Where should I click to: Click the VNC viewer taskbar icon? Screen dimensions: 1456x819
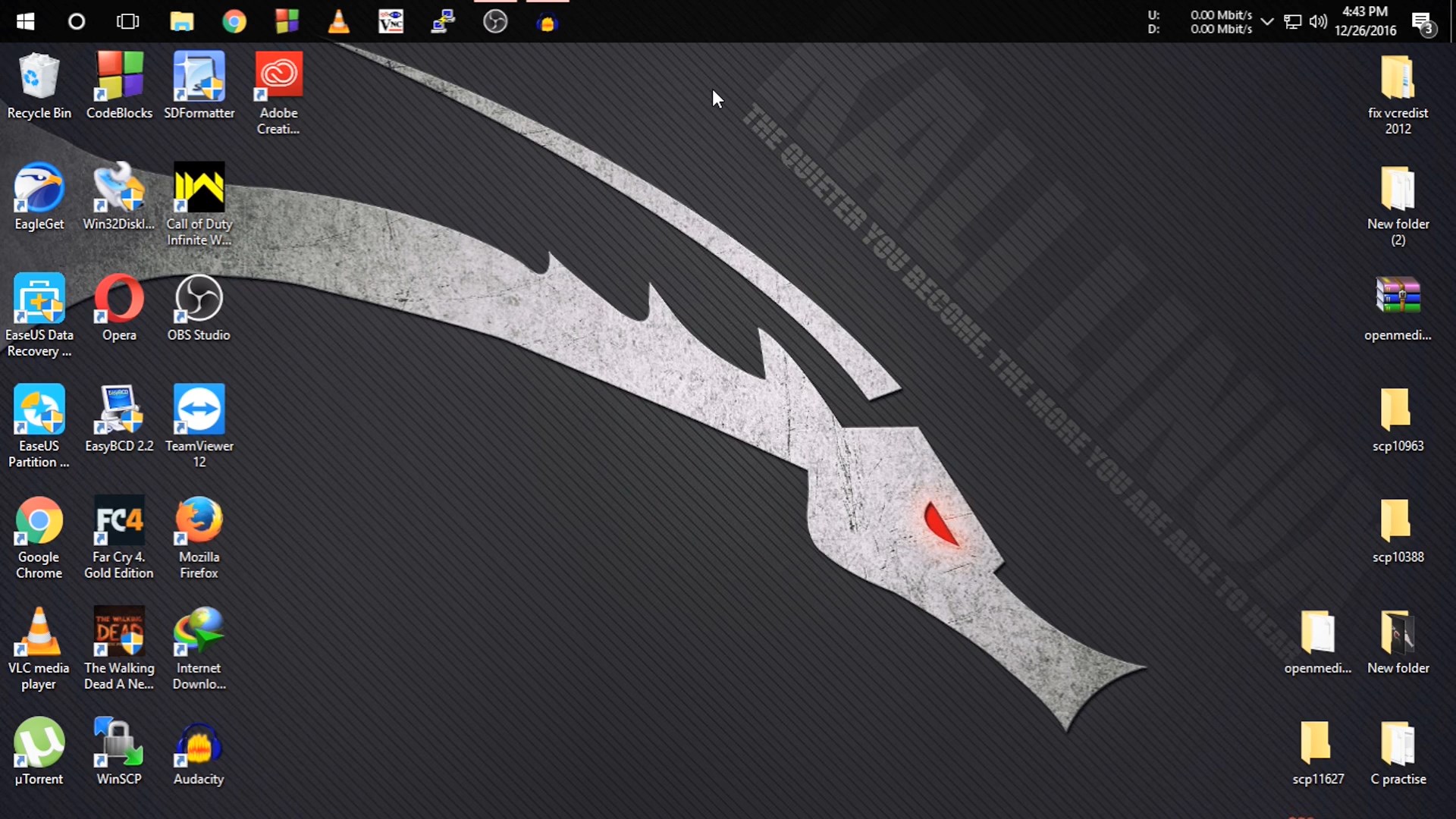tap(391, 21)
